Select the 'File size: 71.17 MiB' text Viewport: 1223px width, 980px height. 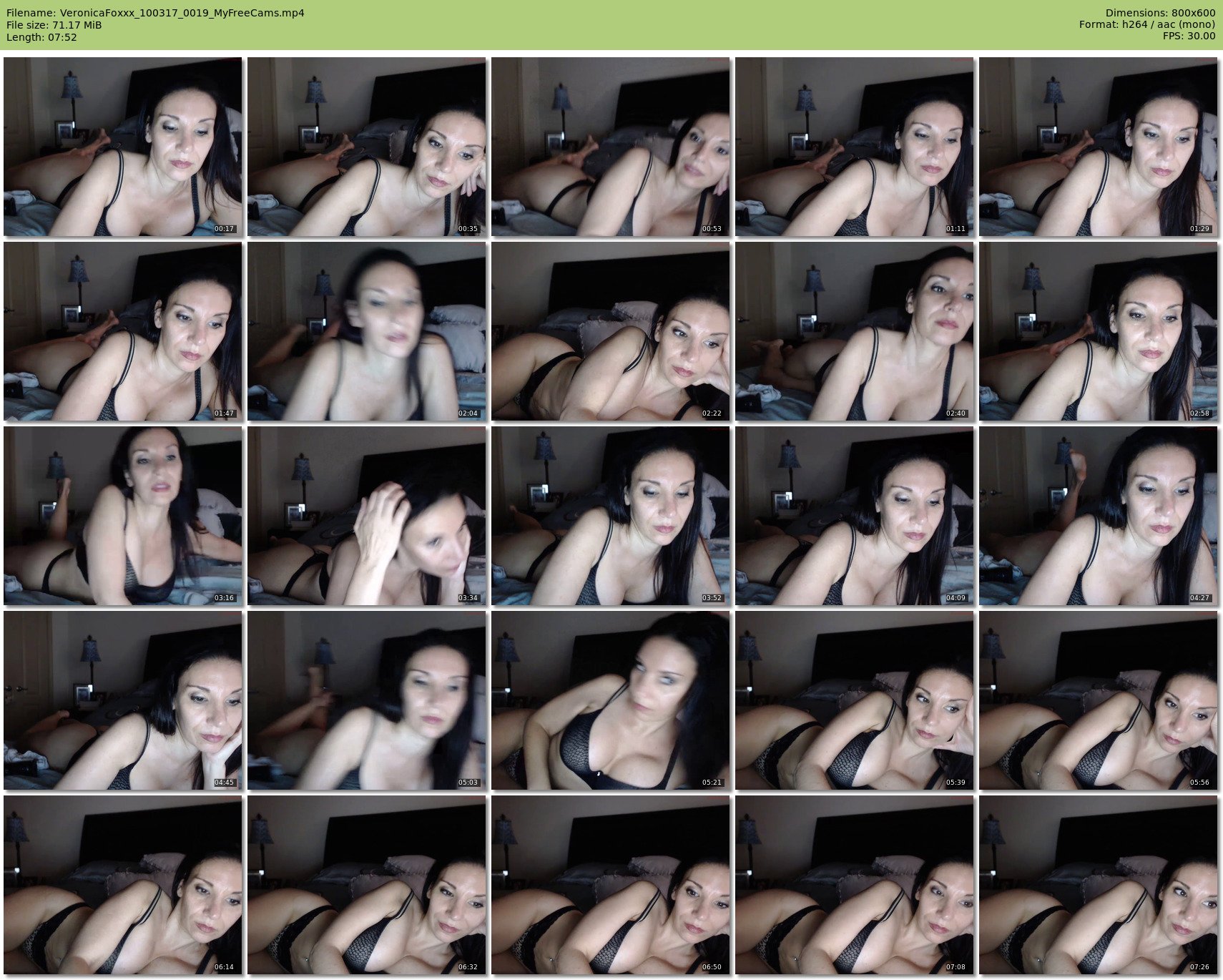pyautogui.click(x=54, y=25)
